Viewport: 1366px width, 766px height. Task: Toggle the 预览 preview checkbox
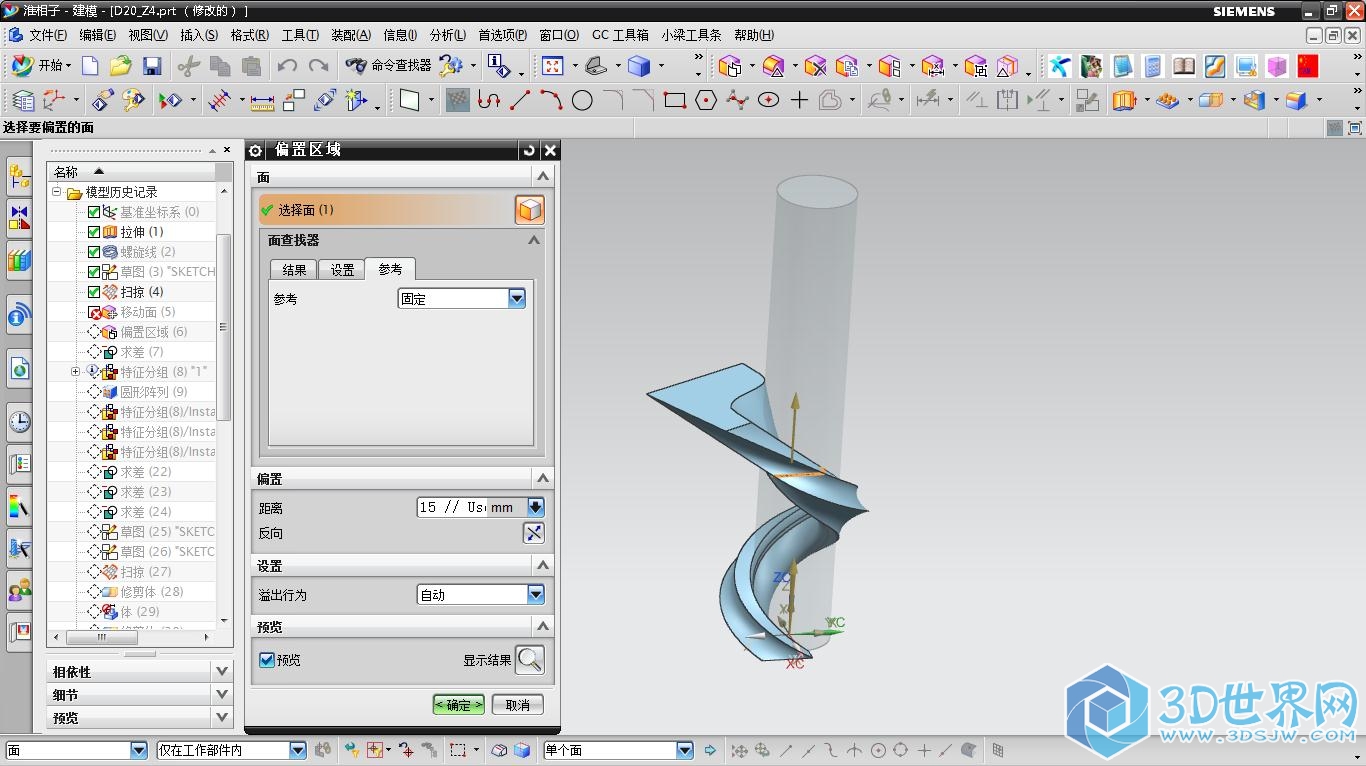tap(267, 660)
